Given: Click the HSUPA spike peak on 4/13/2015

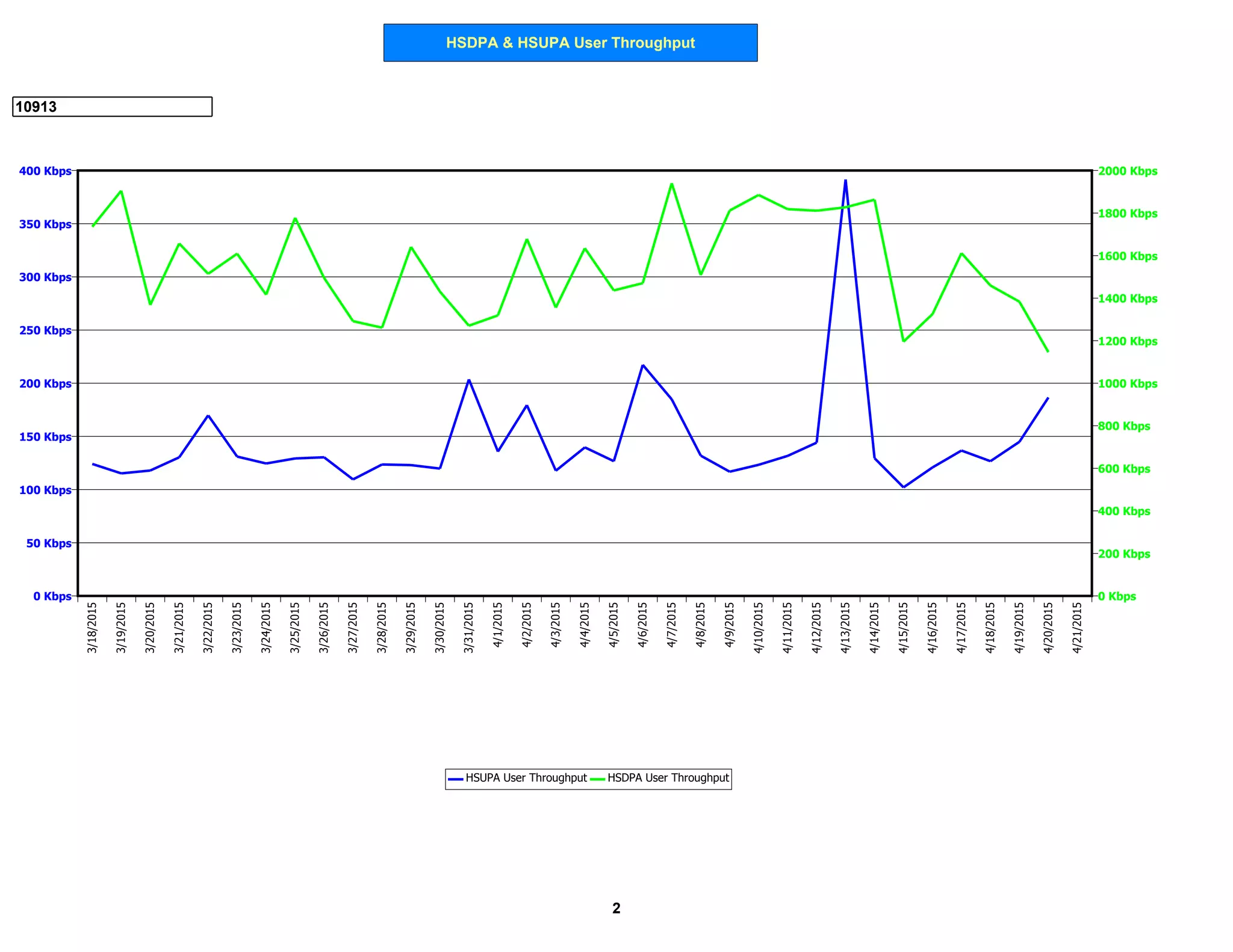Looking at the screenshot, I should [x=845, y=180].
